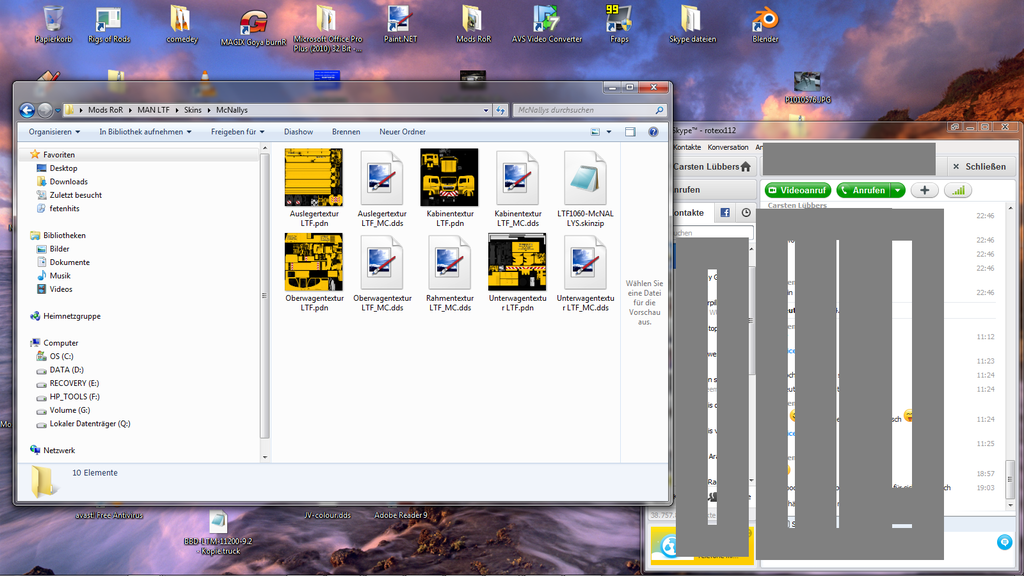Open OS (C:) drive
The image size is (1024, 576).
click(x=61, y=357)
